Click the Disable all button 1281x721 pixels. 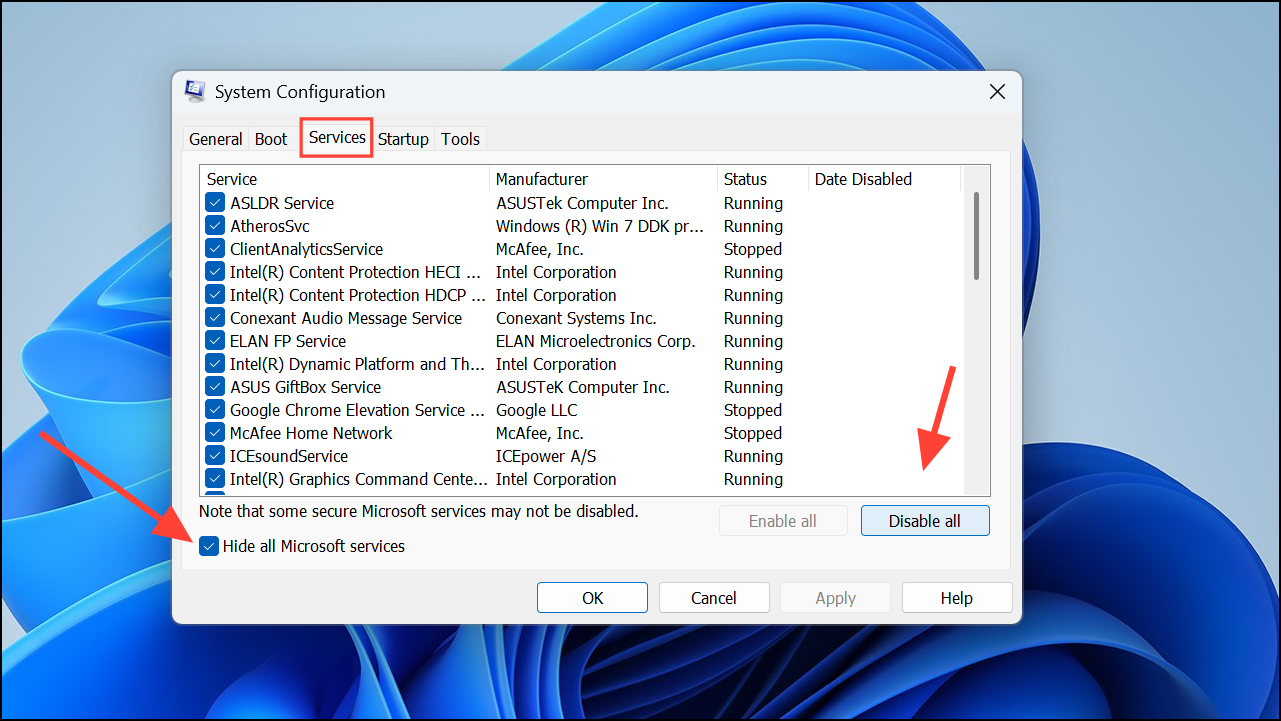(924, 520)
